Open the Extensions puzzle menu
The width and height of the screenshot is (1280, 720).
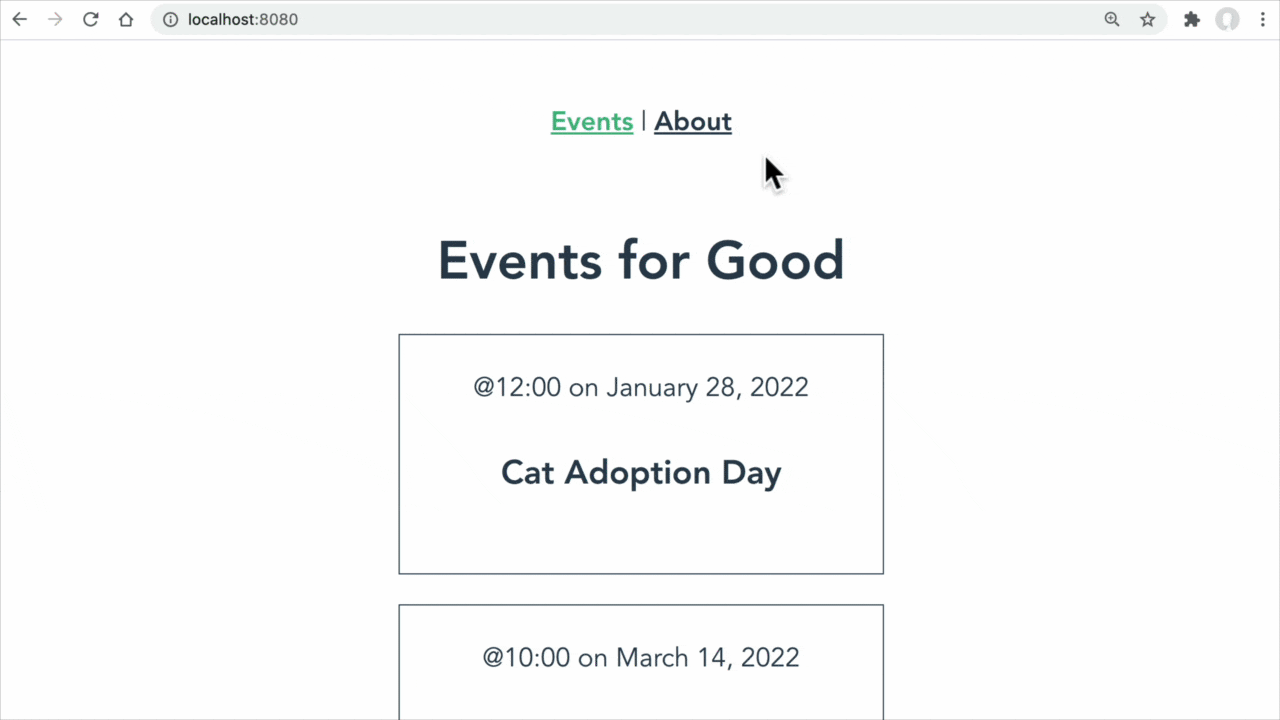coord(1191,19)
